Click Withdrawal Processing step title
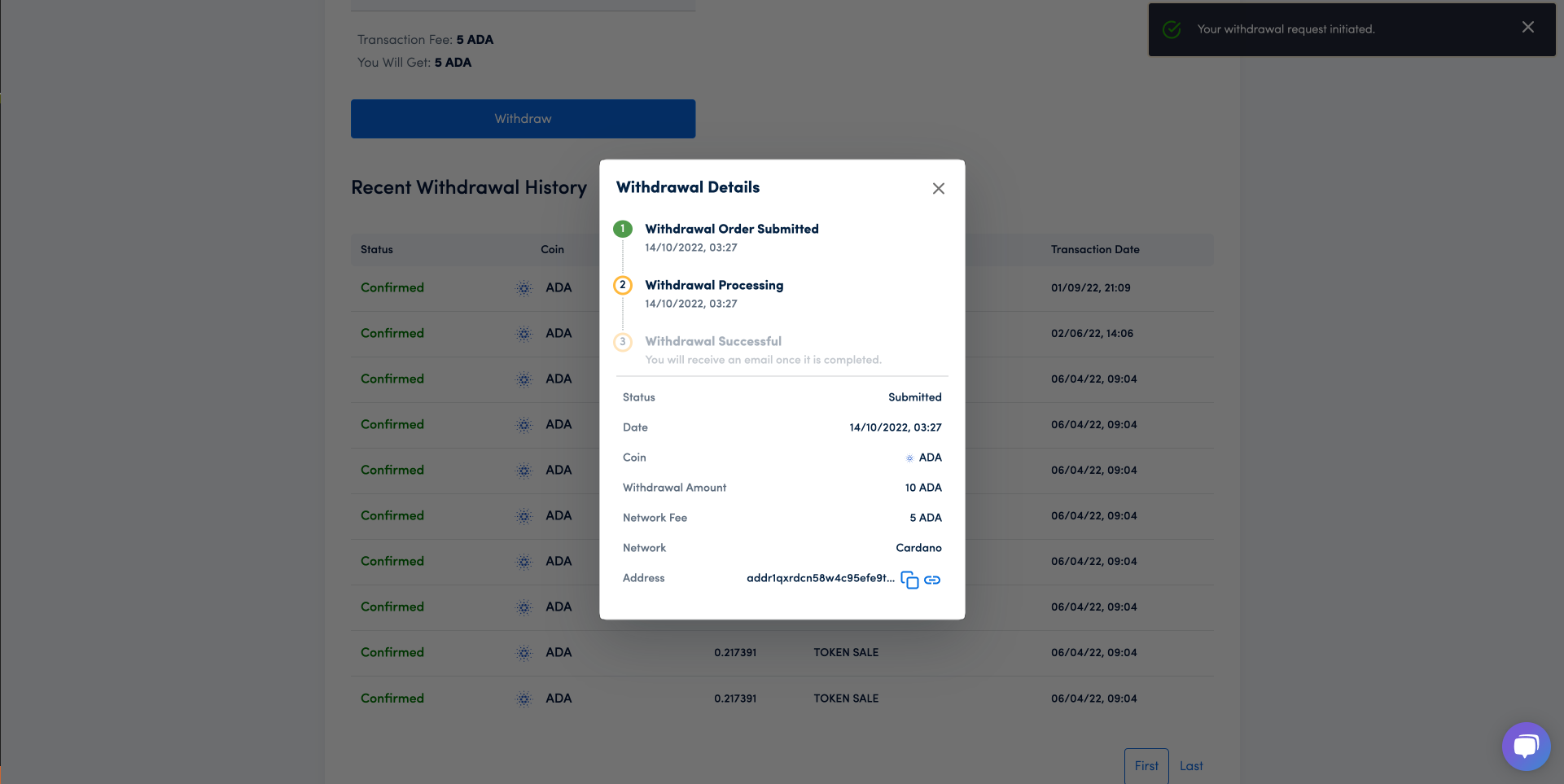The height and width of the screenshot is (784, 1564). coord(714,285)
